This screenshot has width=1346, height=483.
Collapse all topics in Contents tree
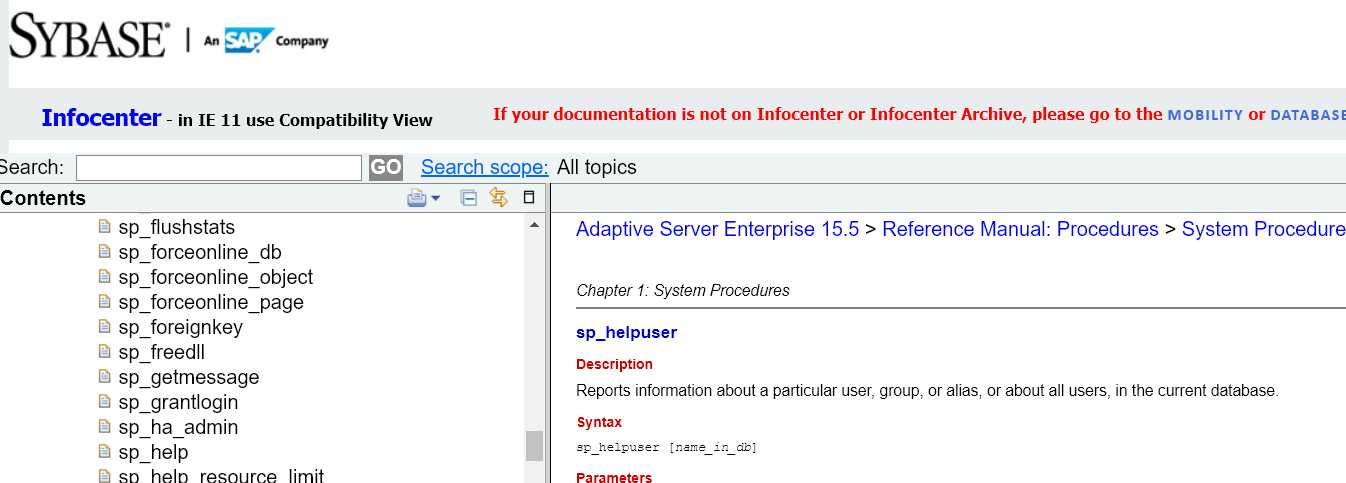(468, 198)
